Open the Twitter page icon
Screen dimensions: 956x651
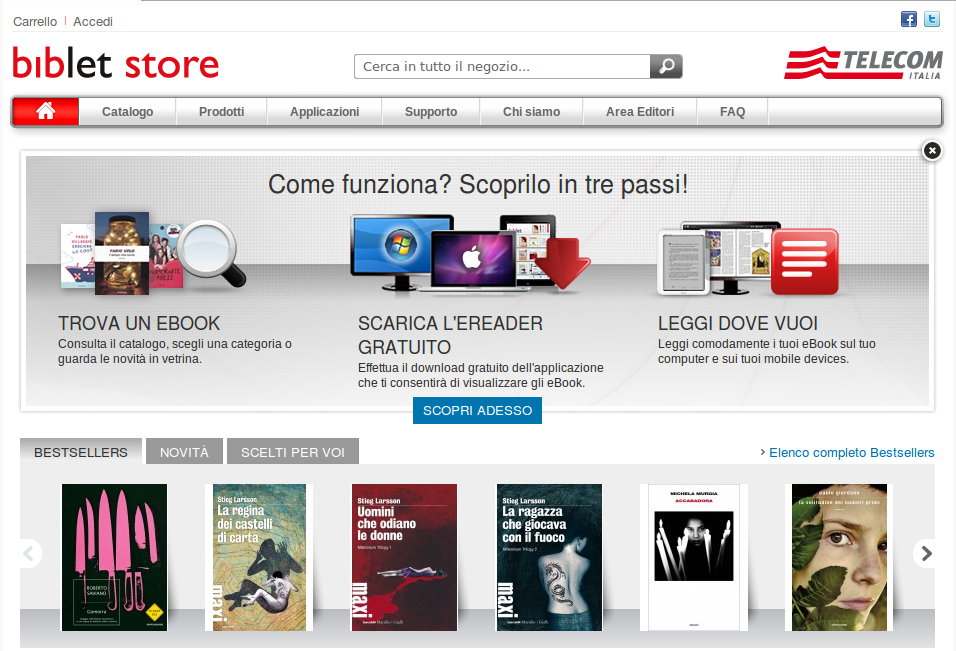(932, 19)
